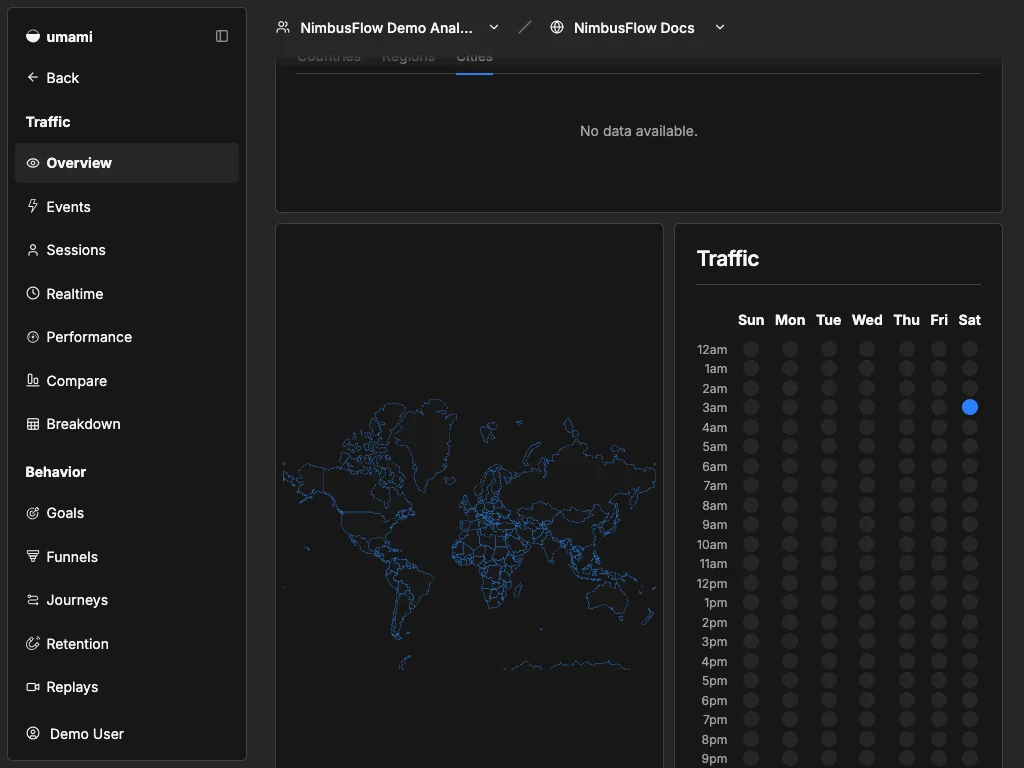Click the Behavior section heading

click(x=56, y=472)
